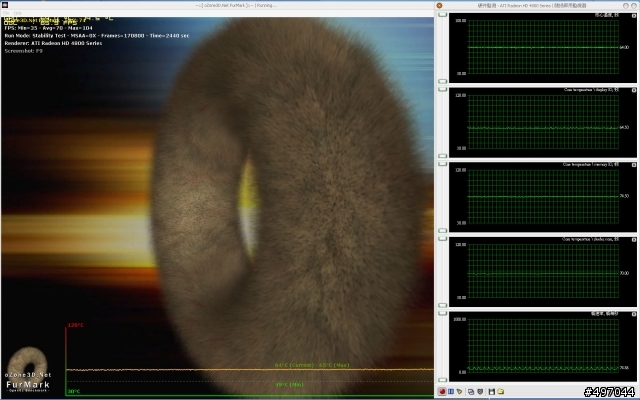Image resolution: width=640 pixels, height=400 pixels.
Task: Click lower limit handle of shader core graph
Action: click(442, 305)
